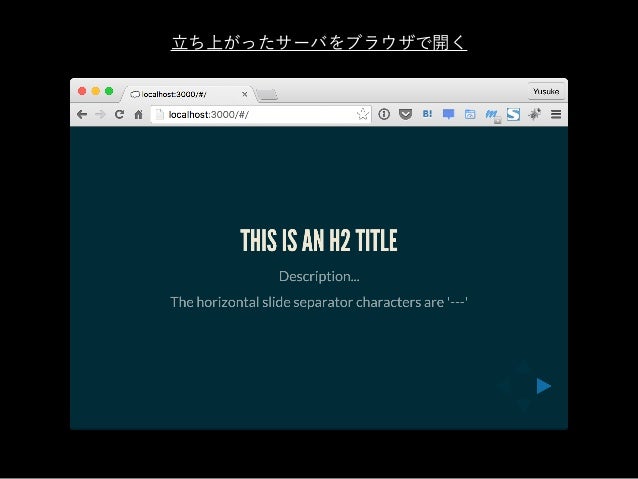Open the 1Password extension icon
Image resolution: width=638 pixels, height=479 pixels.
pos(384,114)
